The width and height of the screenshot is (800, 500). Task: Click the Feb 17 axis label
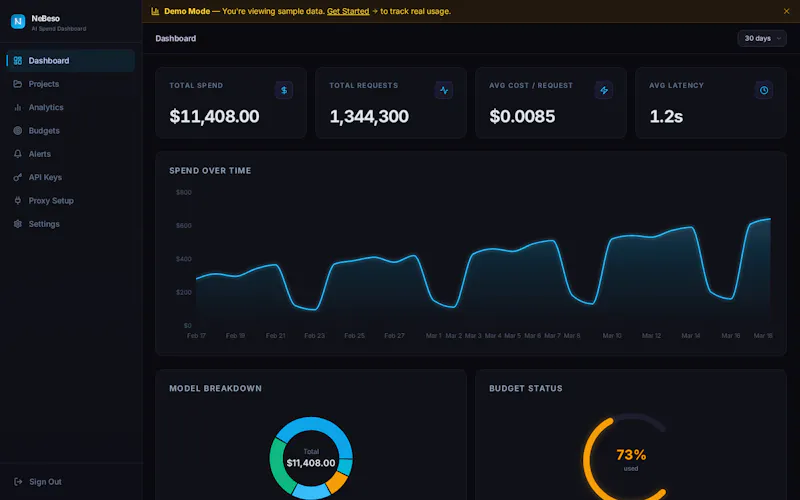[x=196, y=336]
